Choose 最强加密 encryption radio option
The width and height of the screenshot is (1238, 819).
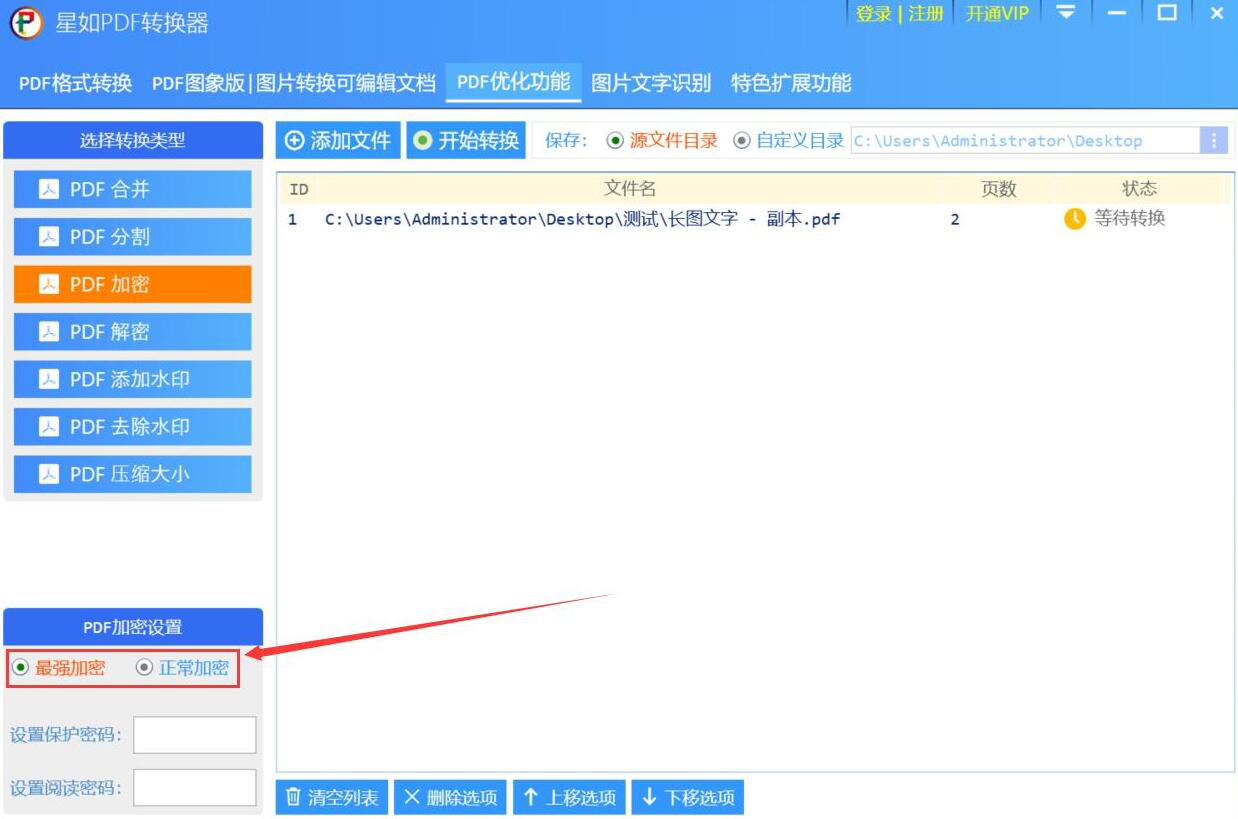click(21, 667)
